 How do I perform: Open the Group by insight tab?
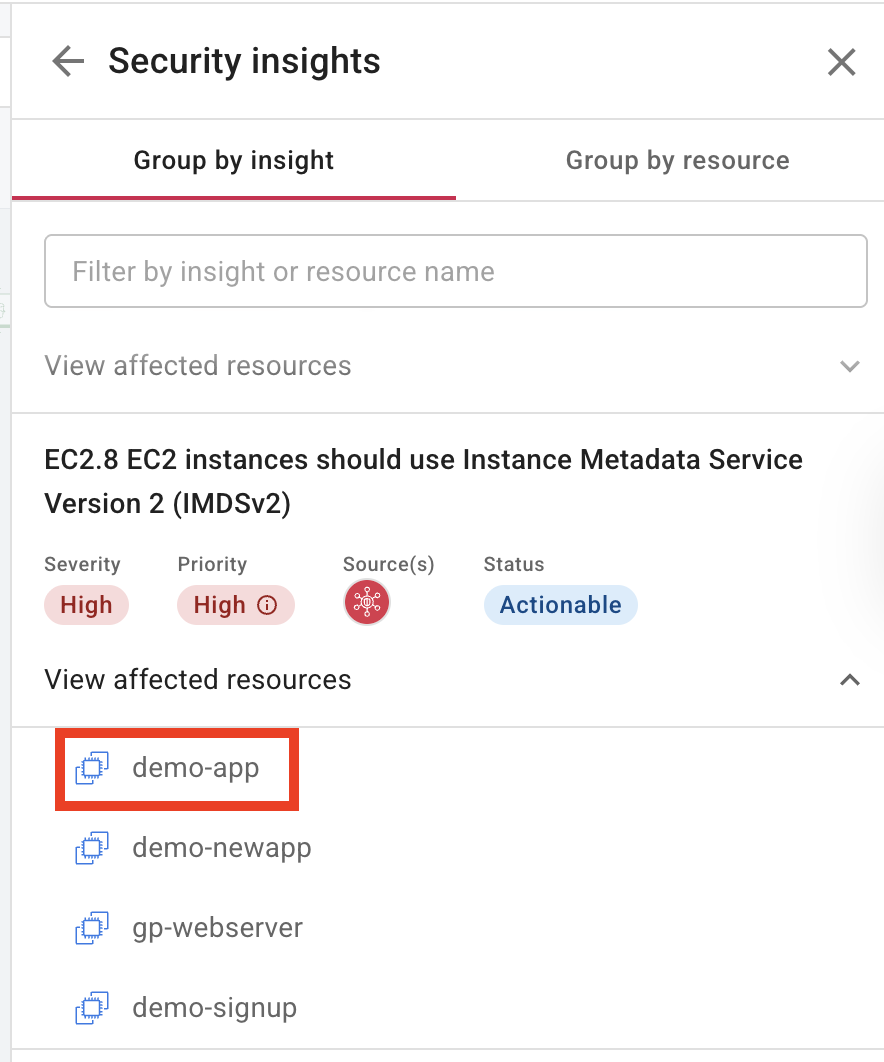click(x=233, y=160)
